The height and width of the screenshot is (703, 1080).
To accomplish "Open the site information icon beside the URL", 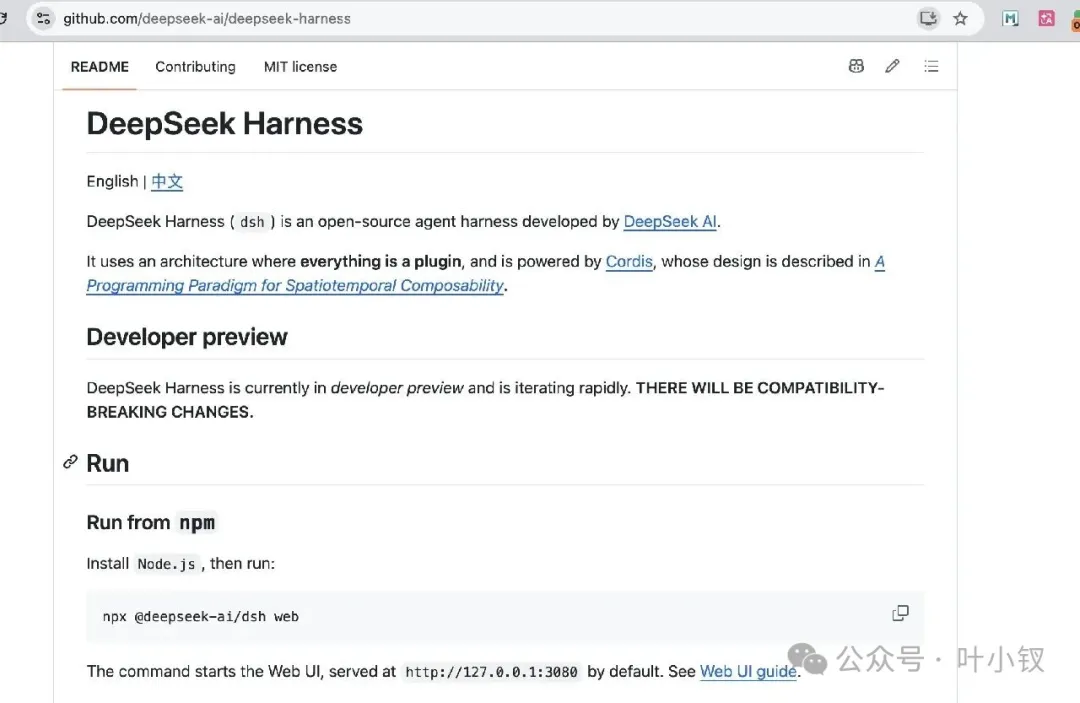I will [43, 19].
